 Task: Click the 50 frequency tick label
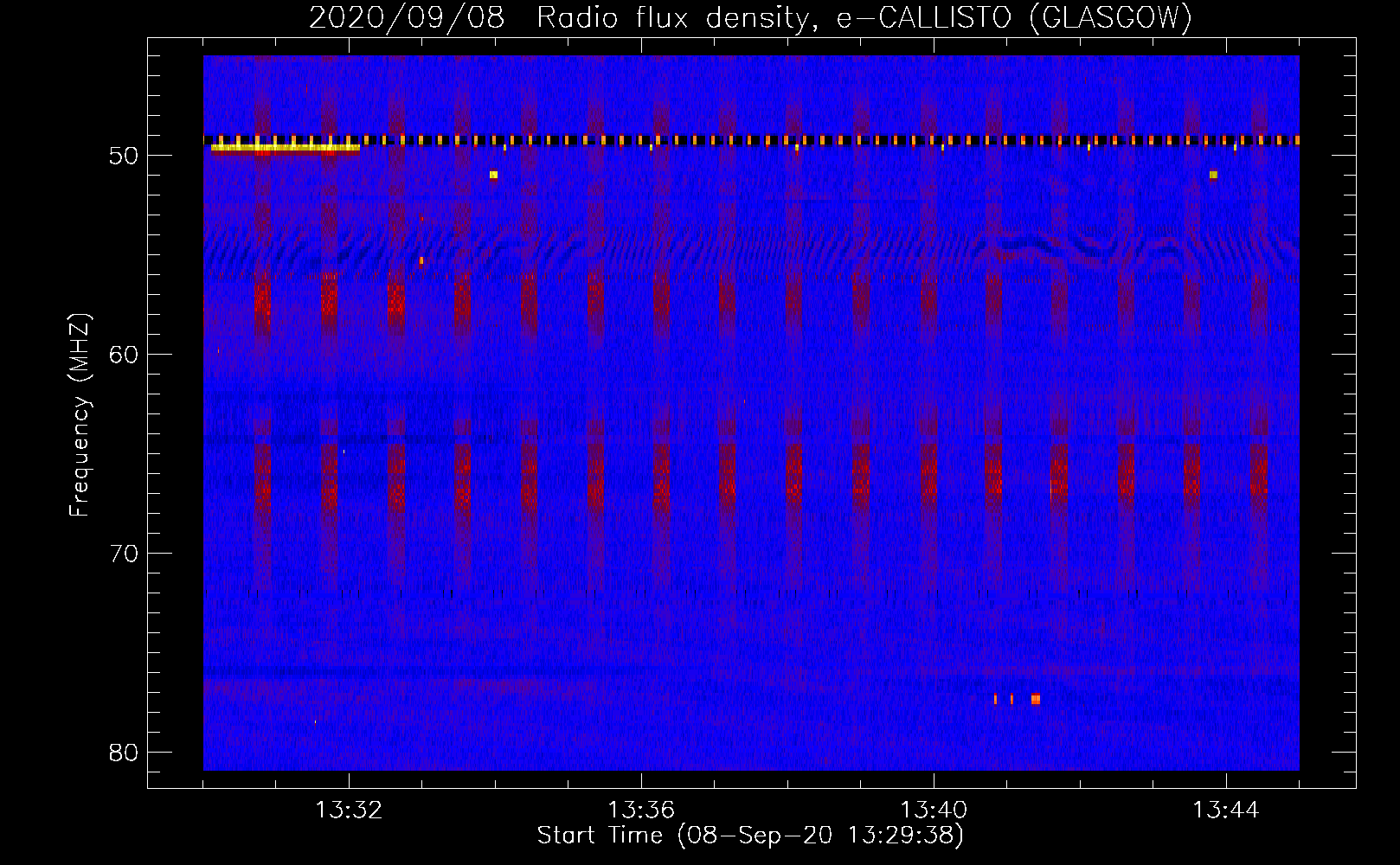point(124,156)
